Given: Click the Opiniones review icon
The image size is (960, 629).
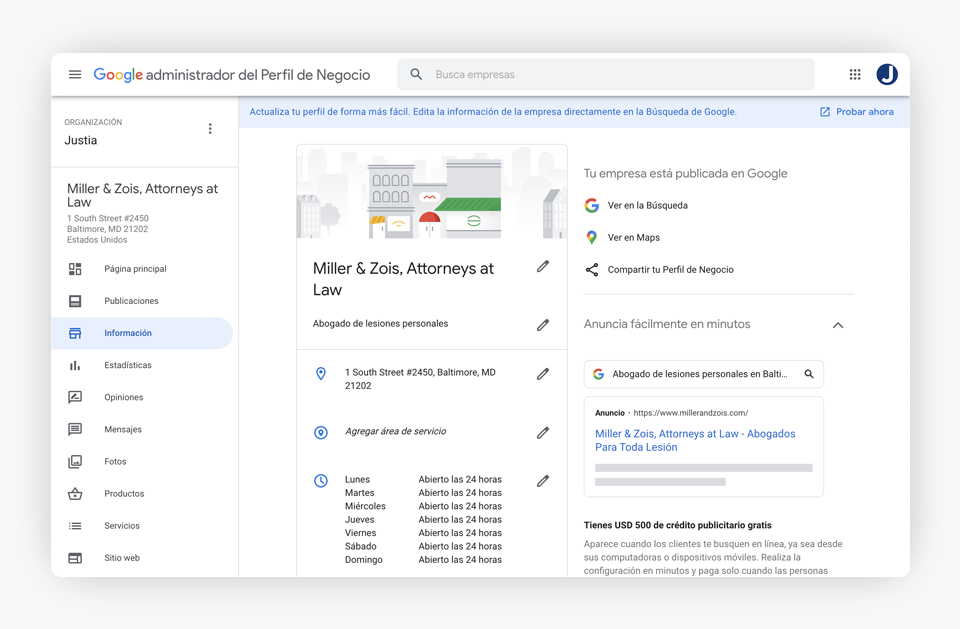Looking at the screenshot, I should tap(75, 397).
